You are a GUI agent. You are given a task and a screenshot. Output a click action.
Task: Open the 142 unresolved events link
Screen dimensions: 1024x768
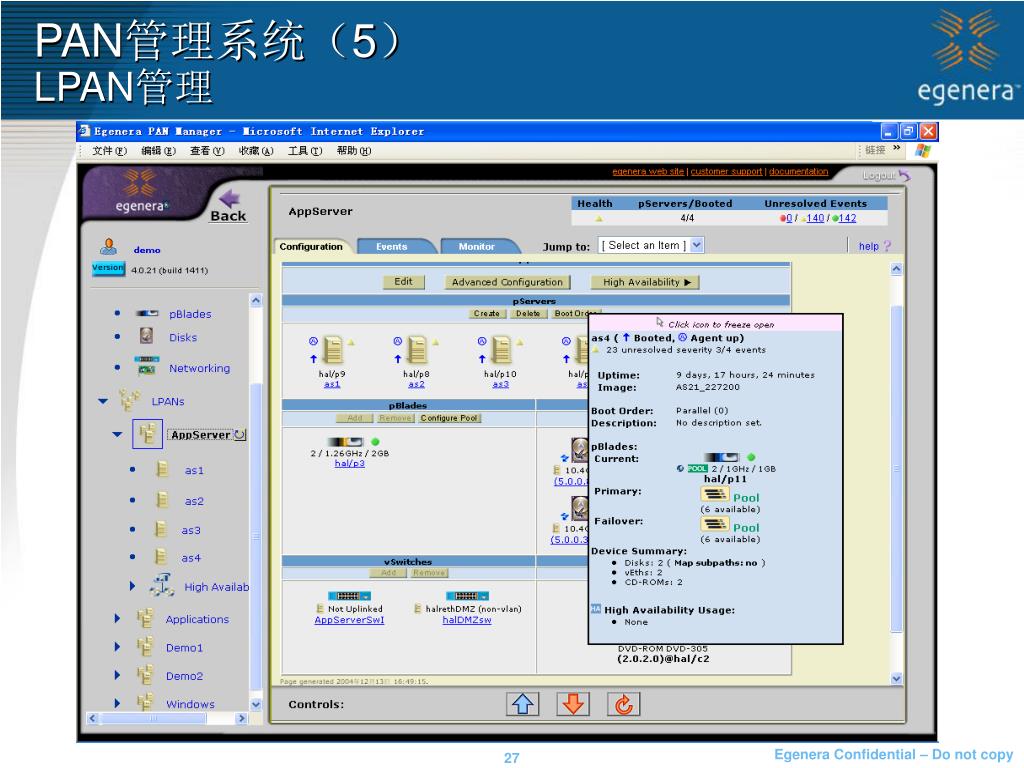pos(847,218)
